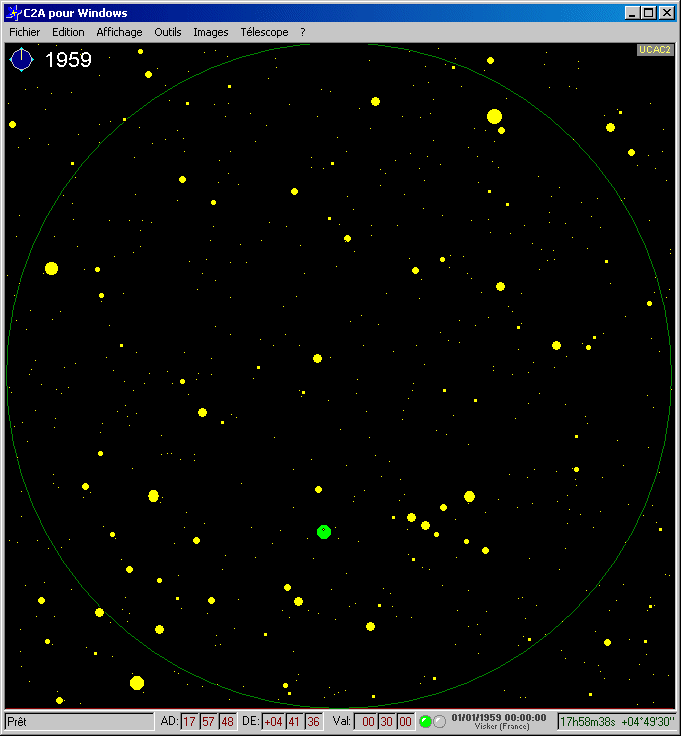This screenshot has width=681, height=736.
Task: Open the Outils menu
Action: [x=168, y=32]
